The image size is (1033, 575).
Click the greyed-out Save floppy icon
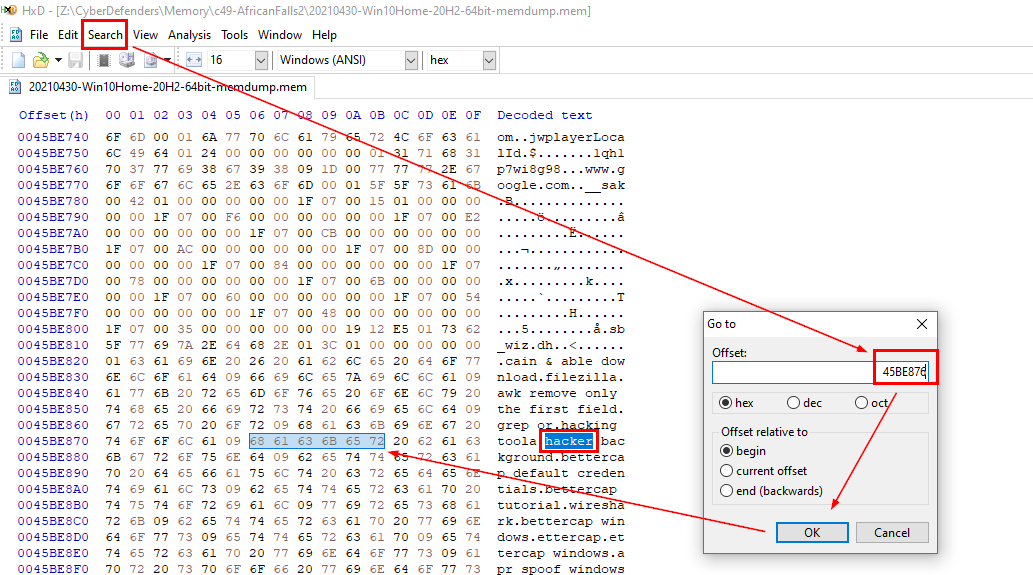pyautogui.click(x=76, y=60)
